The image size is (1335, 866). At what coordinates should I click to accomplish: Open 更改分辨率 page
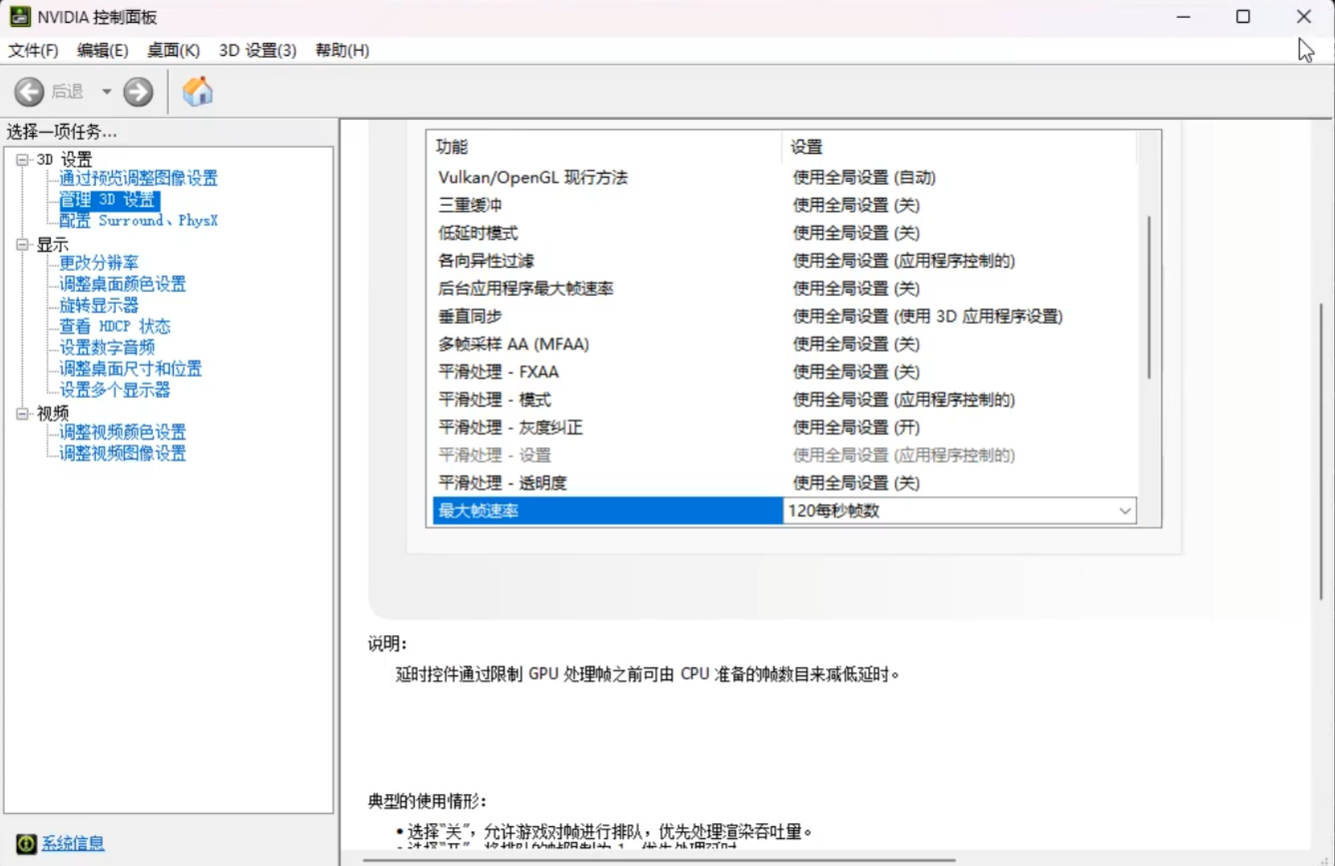pyautogui.click(x=99, y=263)
